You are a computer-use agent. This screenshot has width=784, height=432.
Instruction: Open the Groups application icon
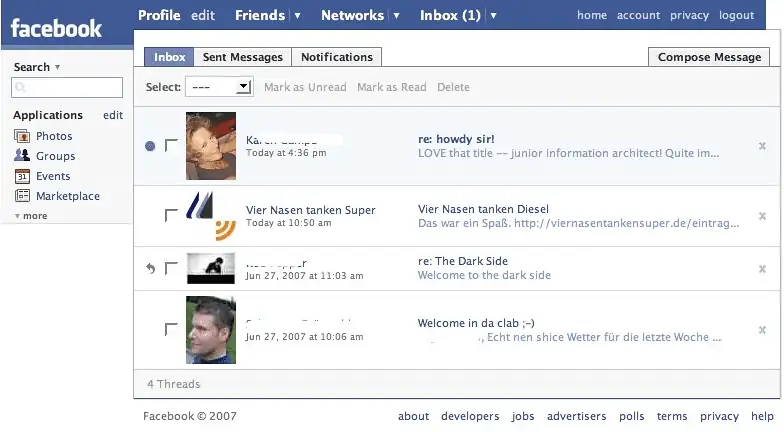(x=22, y=156)
